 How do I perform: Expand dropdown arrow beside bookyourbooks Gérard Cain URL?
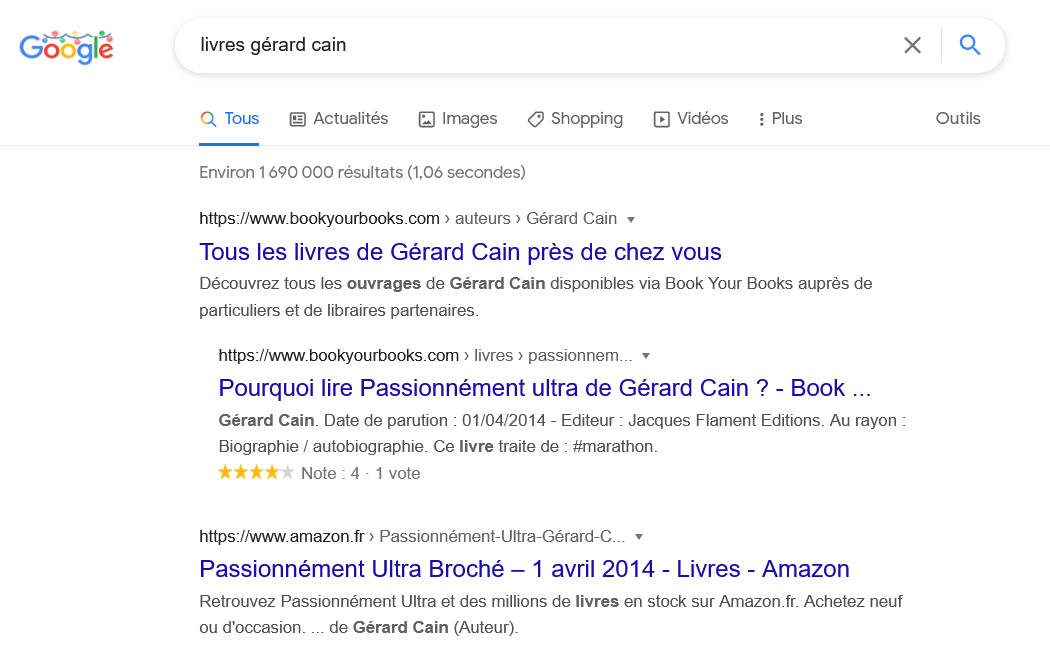[631, 220]
